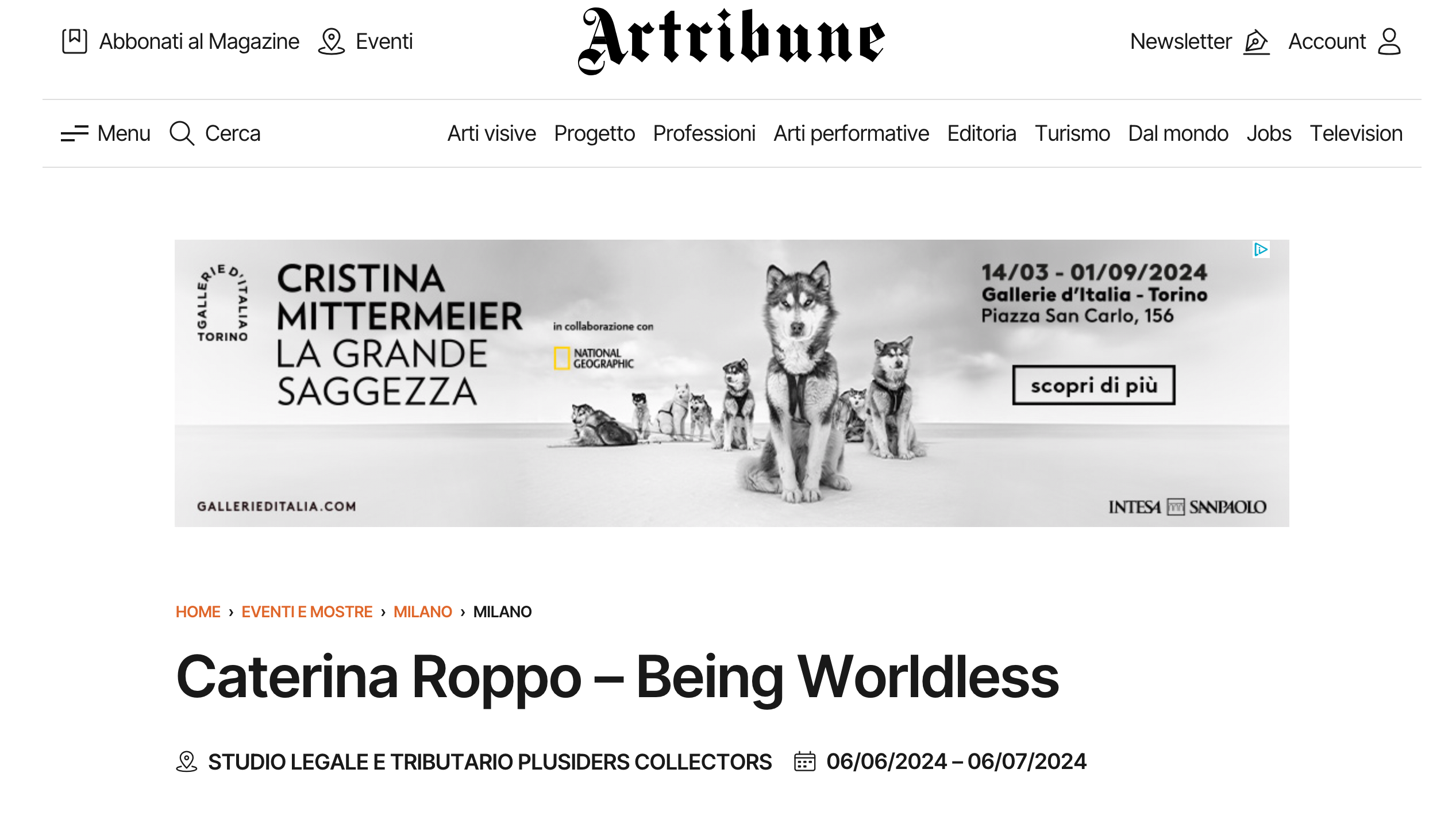Click the Jobs navigation item

[x=1269, y=133]
